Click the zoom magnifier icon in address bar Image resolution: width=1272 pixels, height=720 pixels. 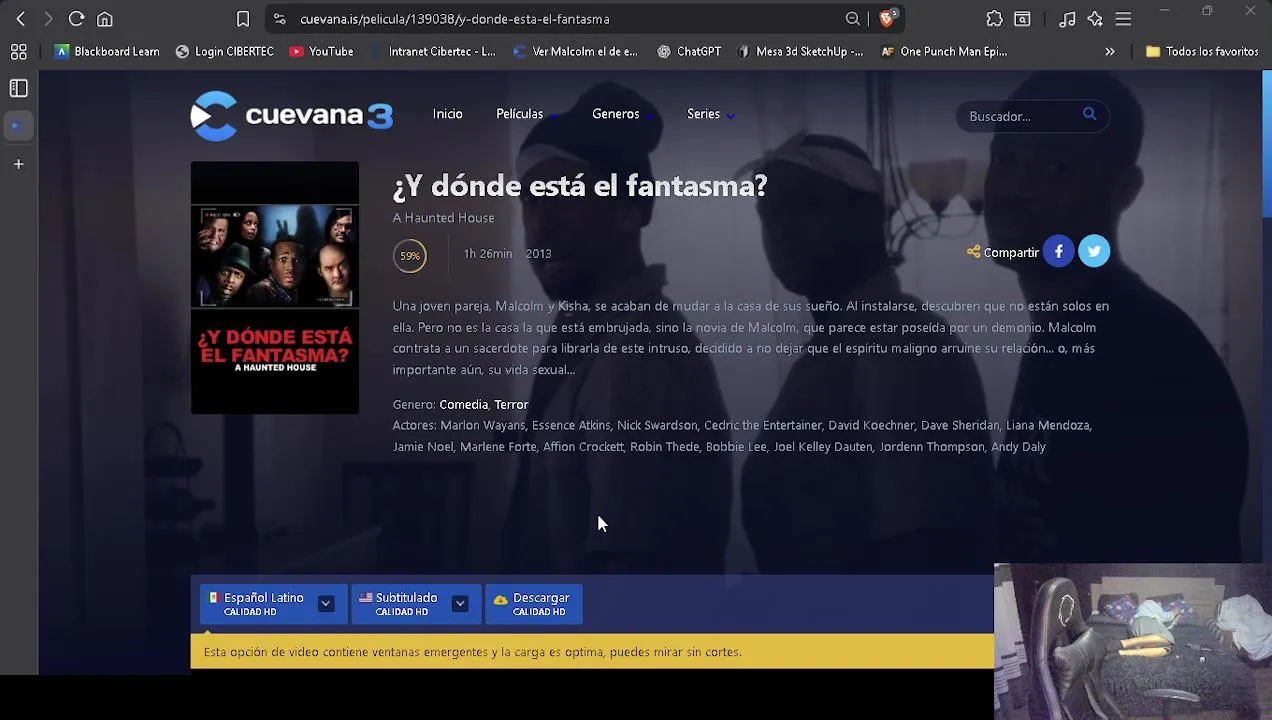tap(853, 19)
